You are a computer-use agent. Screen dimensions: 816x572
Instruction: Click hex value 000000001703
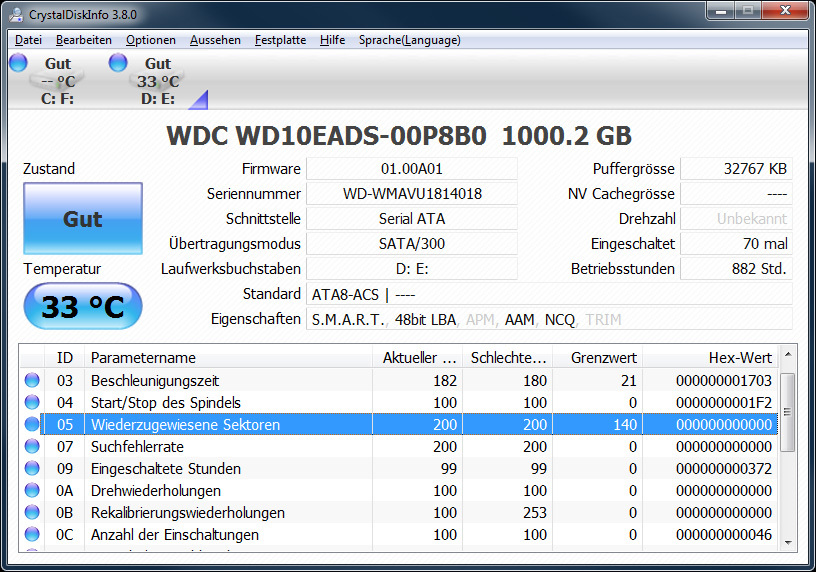[723, 380]
